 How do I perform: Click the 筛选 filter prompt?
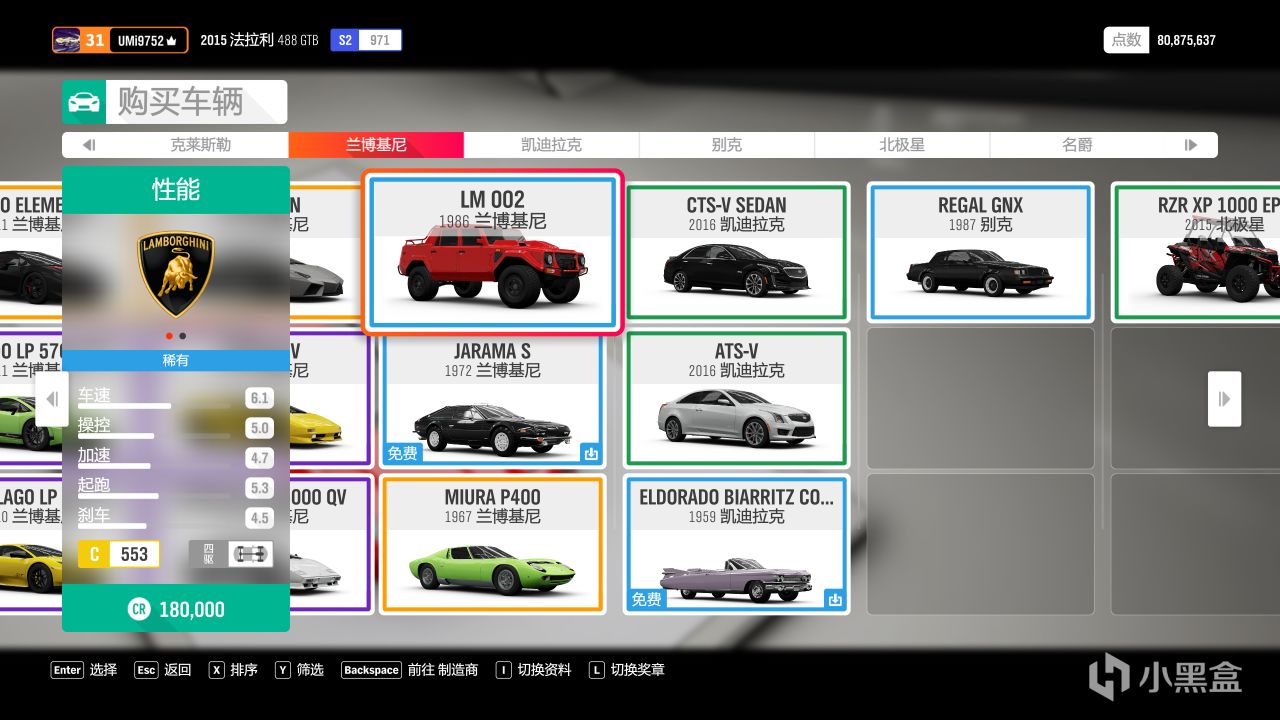pyautogui.click(x=310, y=670)
